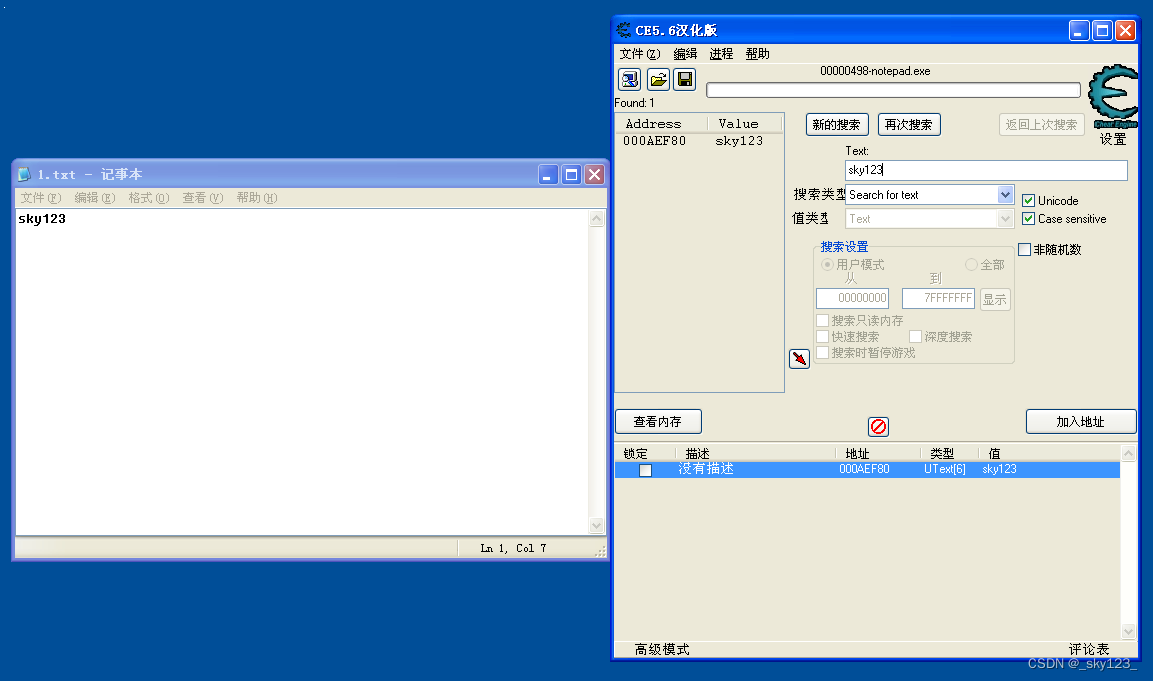The image size is (1153, 681).
Task: Toggle the Unicode checkbox
Action: coord(1029,201)
